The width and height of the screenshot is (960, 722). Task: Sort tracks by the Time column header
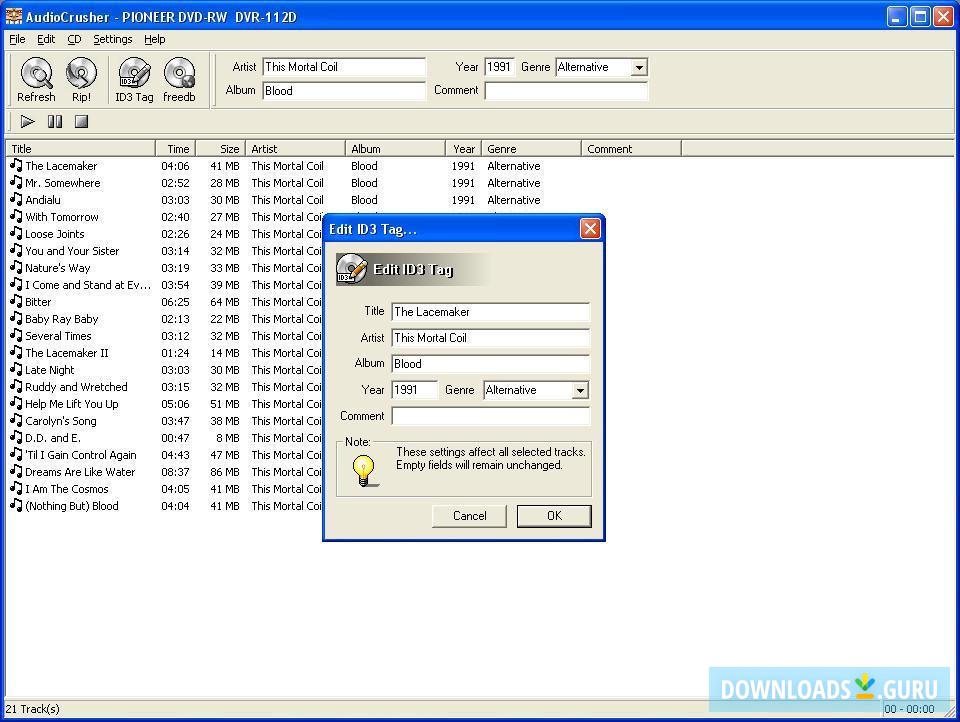point(177,149)
